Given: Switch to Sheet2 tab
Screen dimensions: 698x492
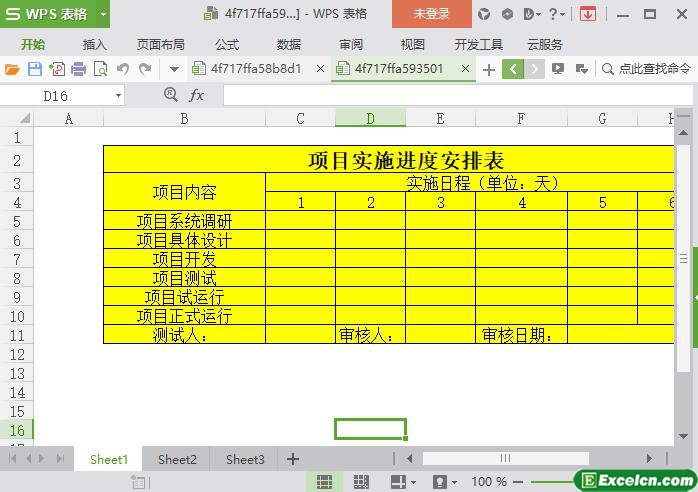Looking at the screenshot, I should click(177, 459).
